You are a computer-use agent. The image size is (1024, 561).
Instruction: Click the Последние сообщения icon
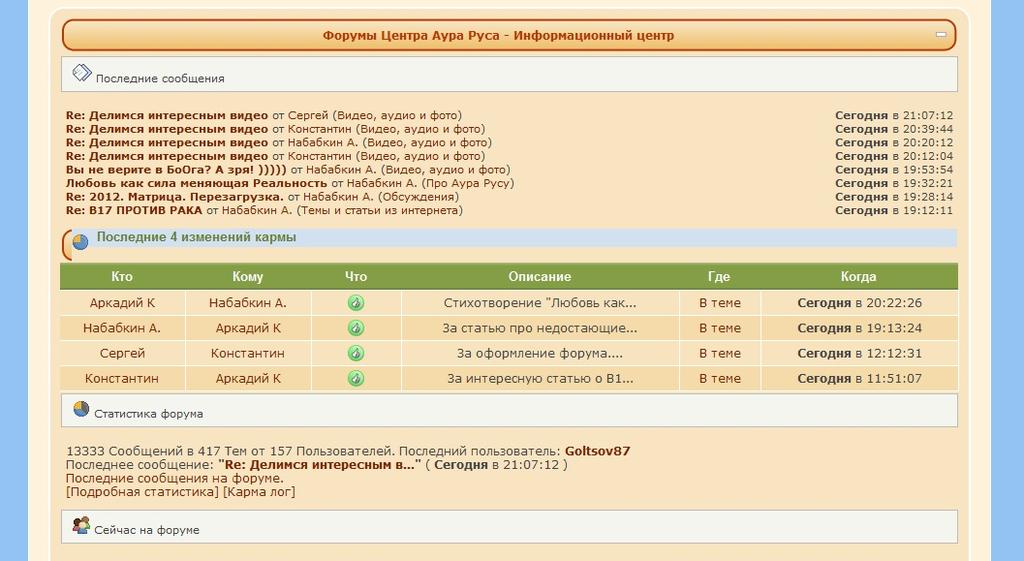(x=82, y=75)
